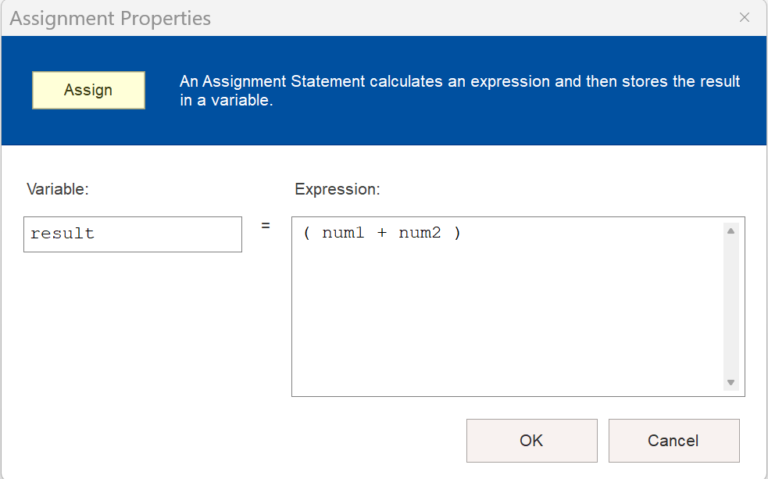Click the "Variable:" label
Viewport: 768px width, 479px height.
click(x=58, y=189)
